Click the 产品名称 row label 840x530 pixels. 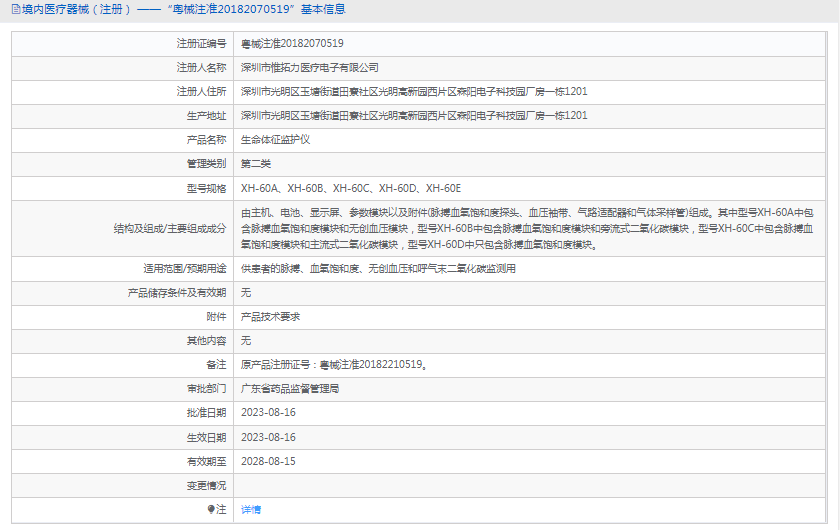pyautogui.click(x=206, y=140)
